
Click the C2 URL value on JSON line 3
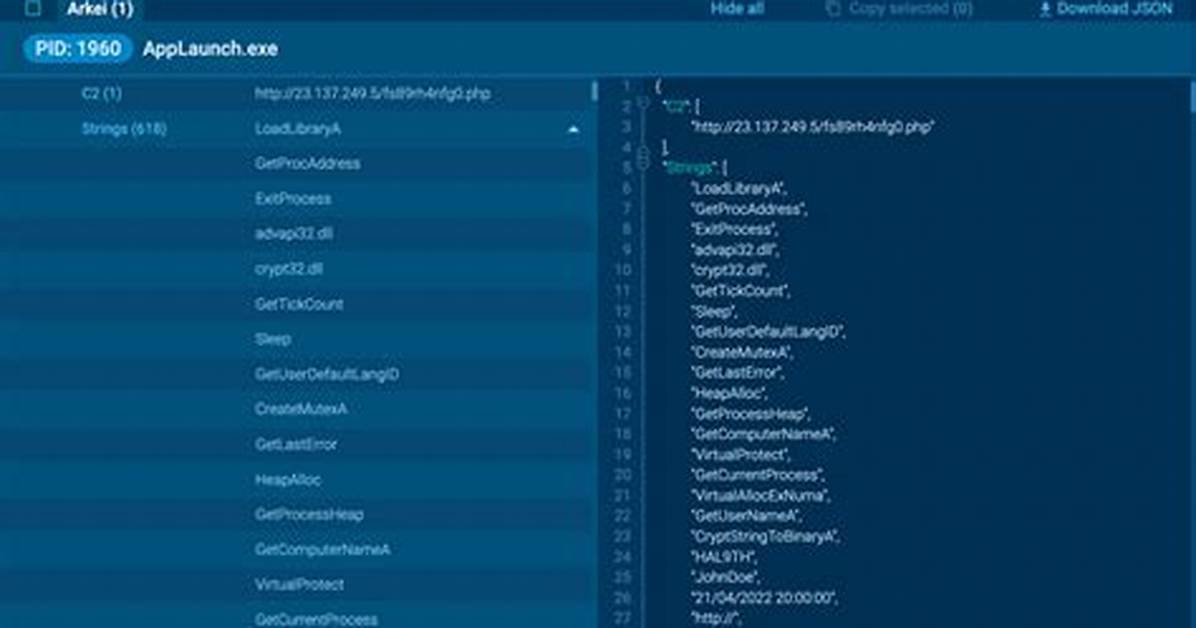click(812, 127)
